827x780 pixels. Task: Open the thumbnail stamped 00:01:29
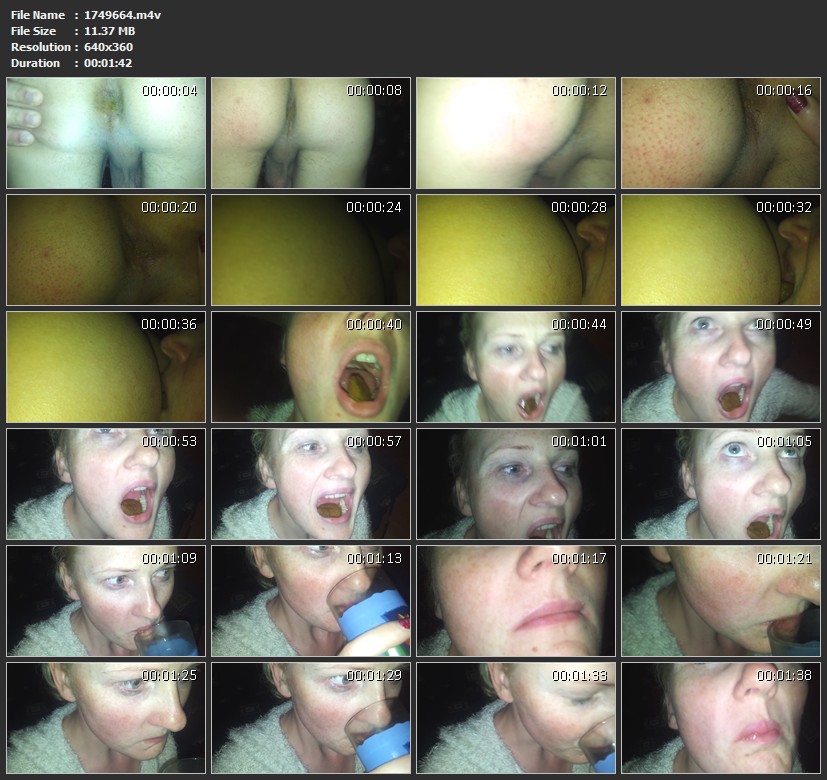[x=311, y=717]
